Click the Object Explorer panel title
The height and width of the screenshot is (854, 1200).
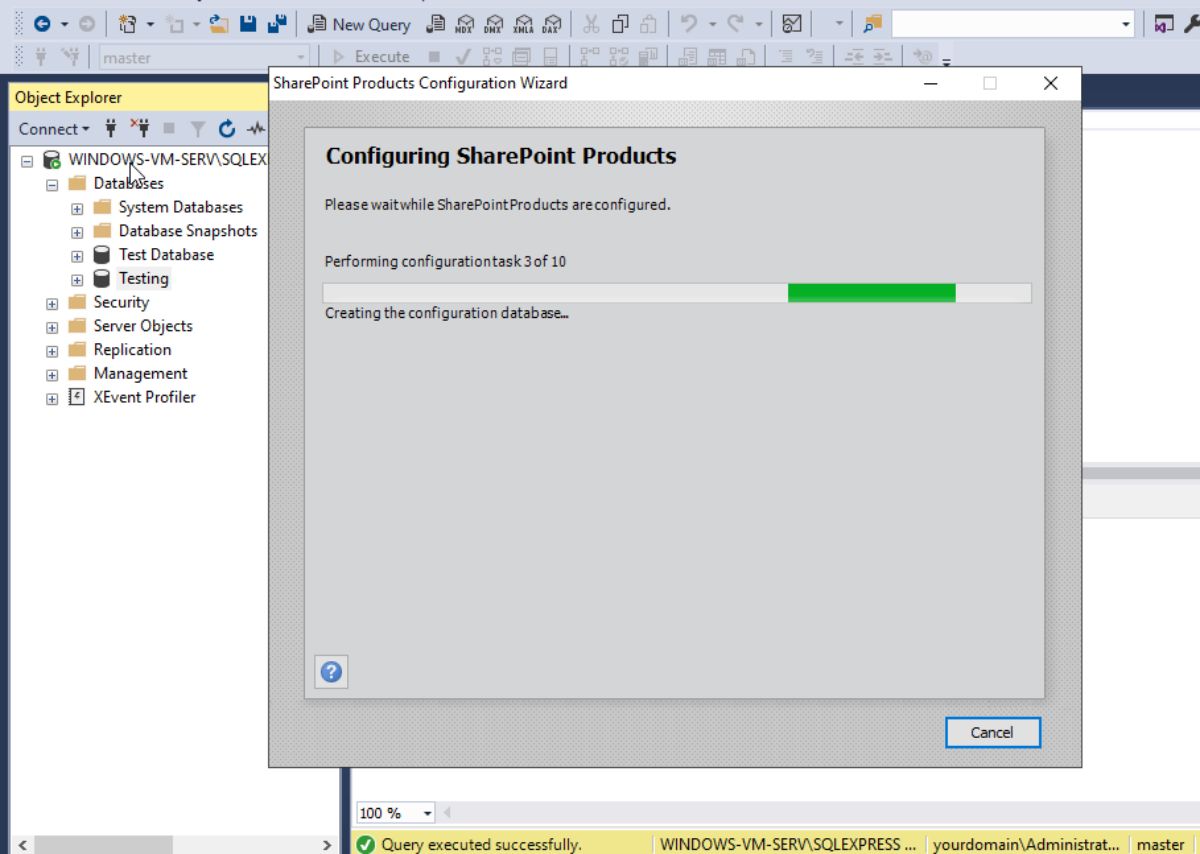click(x=68, y=97)
